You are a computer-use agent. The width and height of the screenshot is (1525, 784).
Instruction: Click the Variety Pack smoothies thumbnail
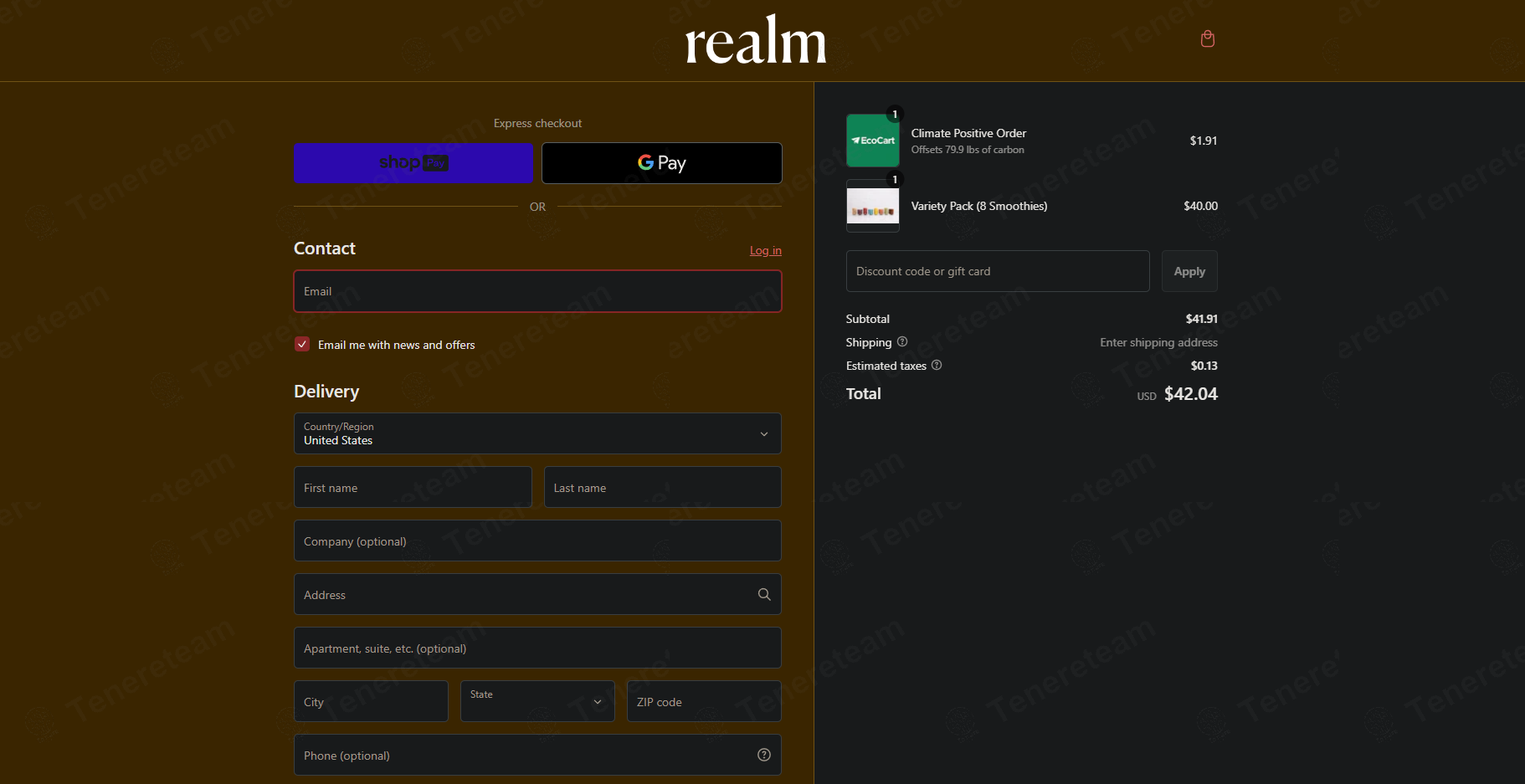click(872, 206)
